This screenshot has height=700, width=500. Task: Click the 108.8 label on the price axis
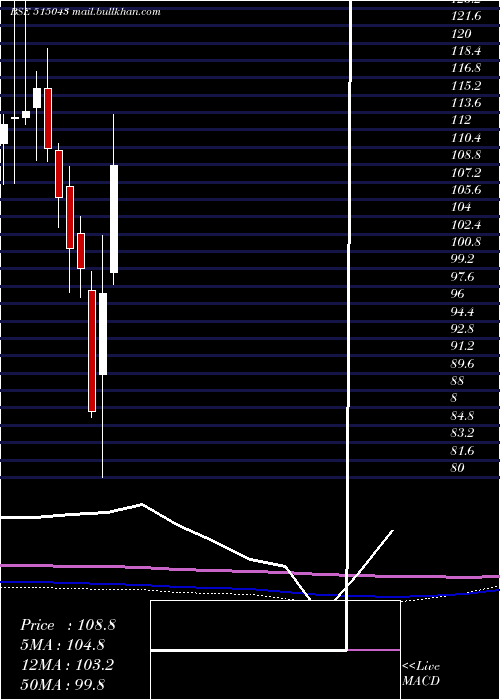466,155
